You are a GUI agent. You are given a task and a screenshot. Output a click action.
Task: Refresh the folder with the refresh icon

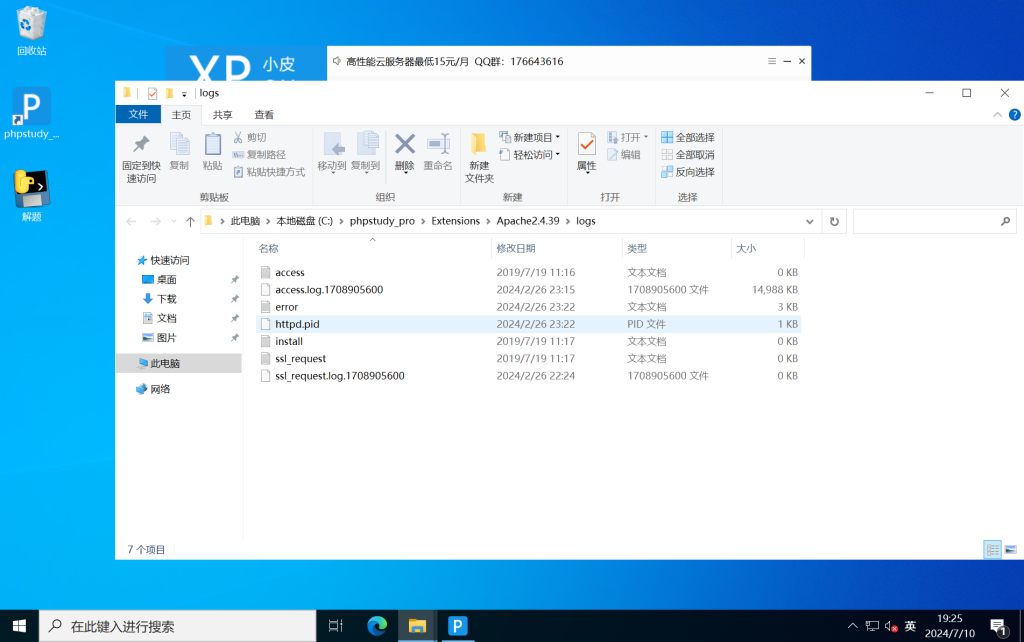point(834,221)
